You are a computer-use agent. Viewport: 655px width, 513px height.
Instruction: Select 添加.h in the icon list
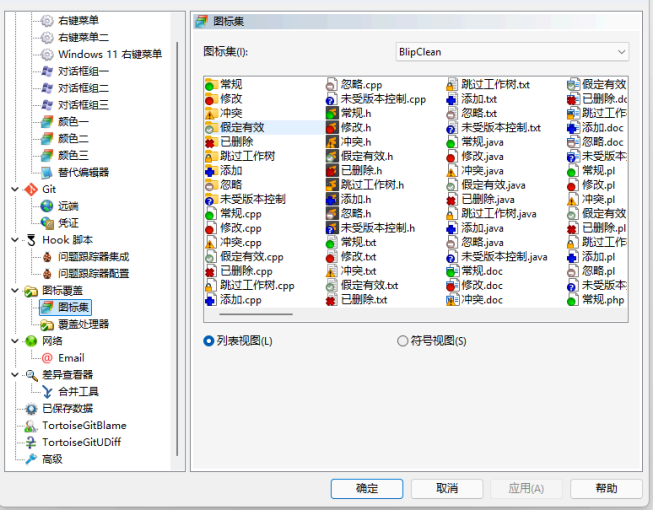[x=356, y=200]
